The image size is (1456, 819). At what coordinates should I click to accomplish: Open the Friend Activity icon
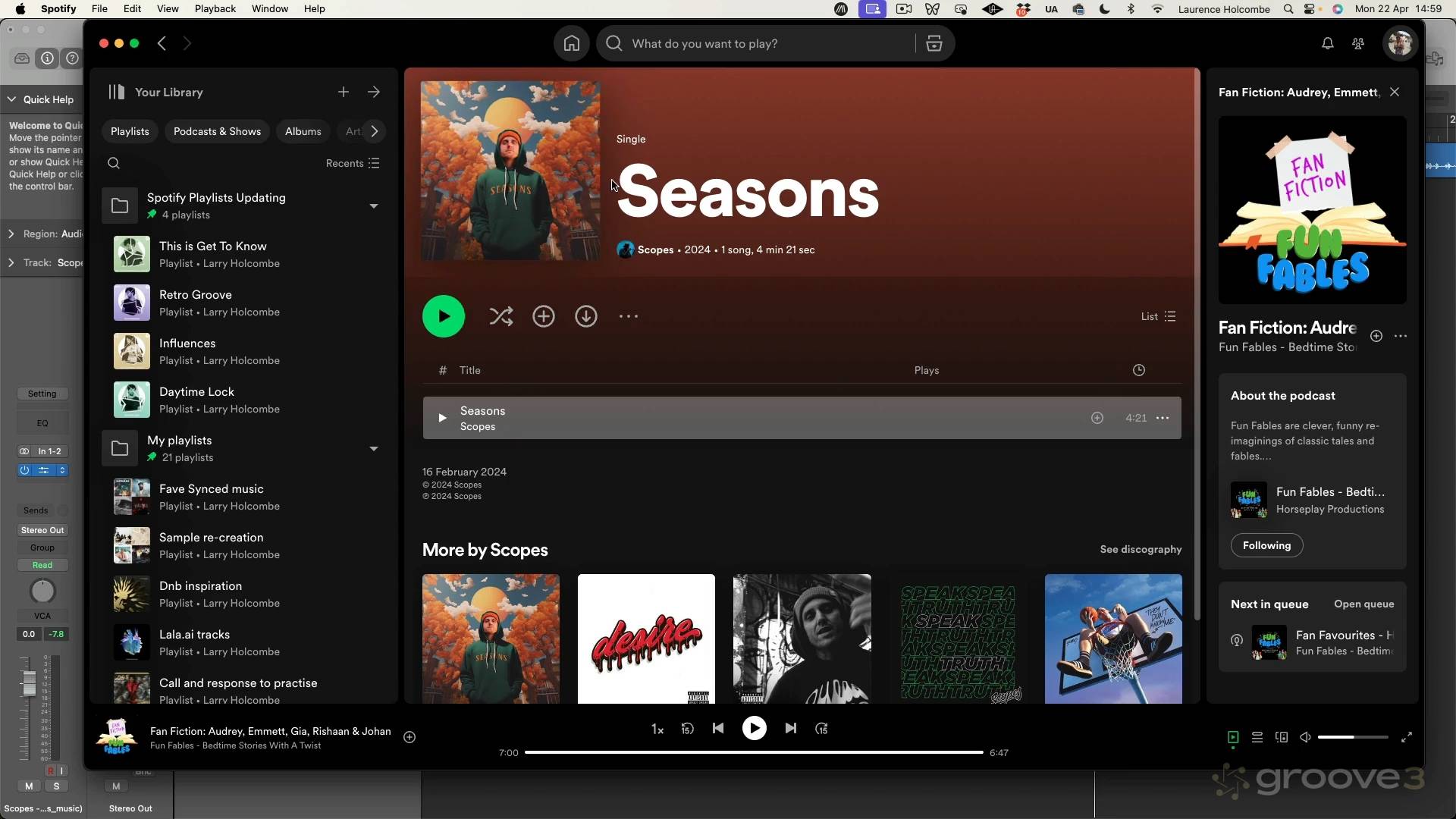click(x=1358, y=43)
